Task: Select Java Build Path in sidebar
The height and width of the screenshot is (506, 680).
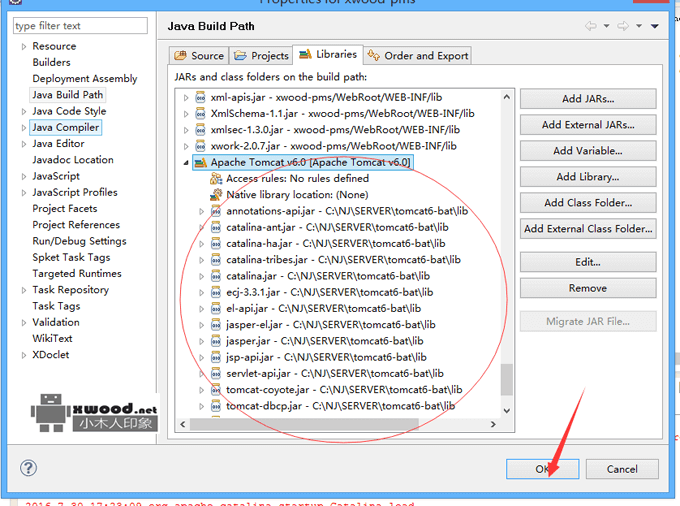Action: (x=68, y=95)
